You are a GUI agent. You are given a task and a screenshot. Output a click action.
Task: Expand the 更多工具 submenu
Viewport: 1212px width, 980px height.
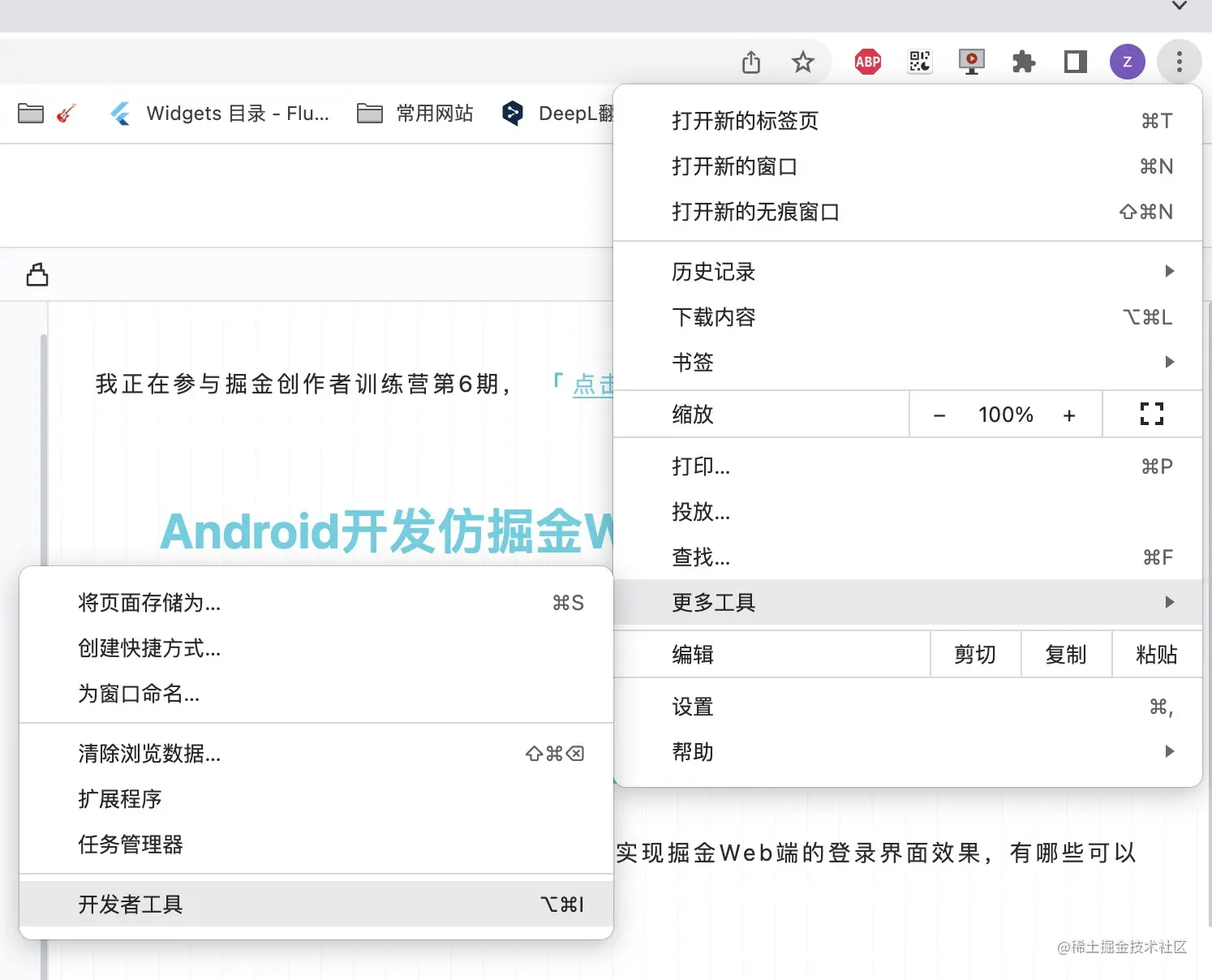point(907,602)
